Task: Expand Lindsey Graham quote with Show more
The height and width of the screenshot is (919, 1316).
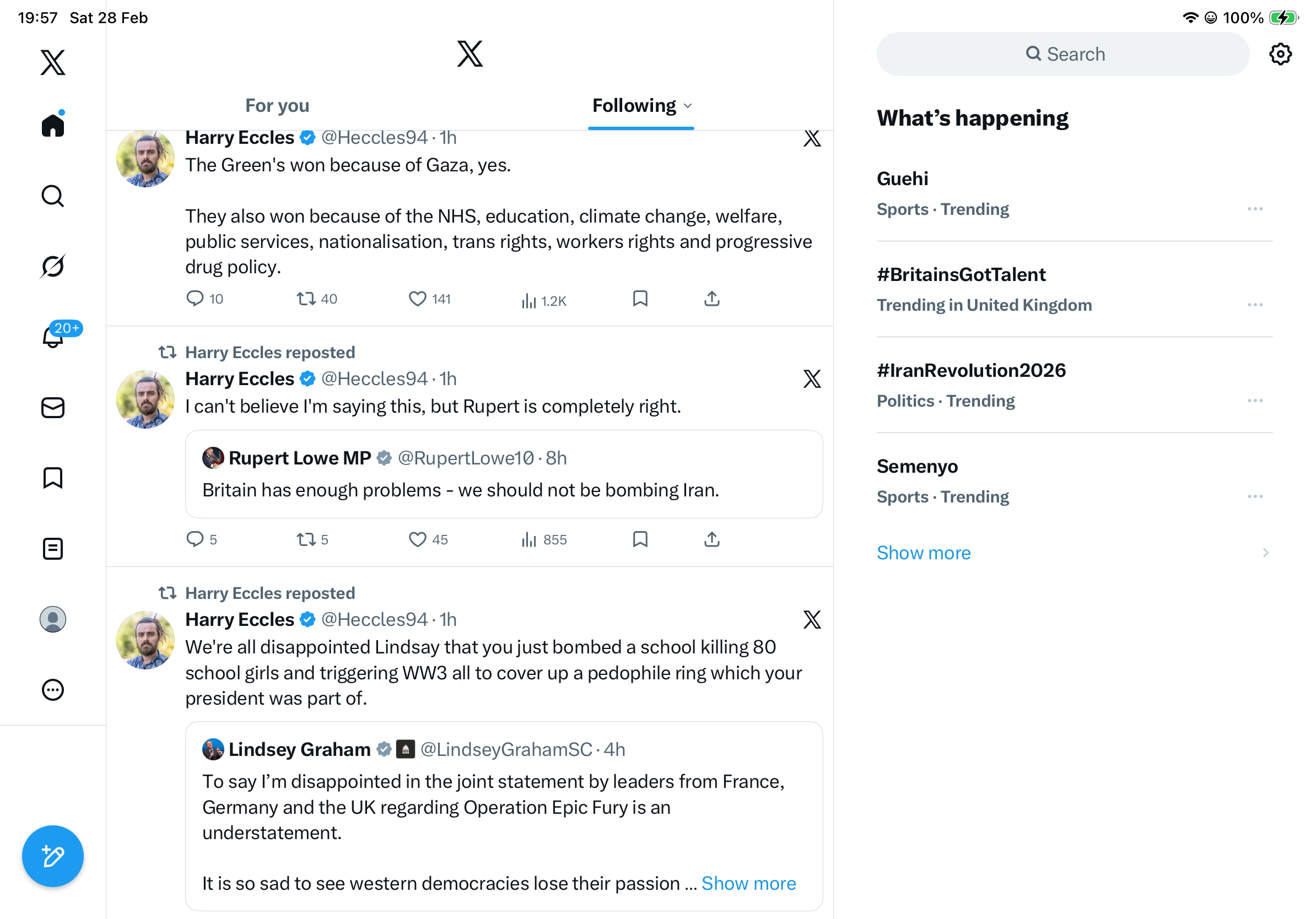Action: (x=748, y=883)
